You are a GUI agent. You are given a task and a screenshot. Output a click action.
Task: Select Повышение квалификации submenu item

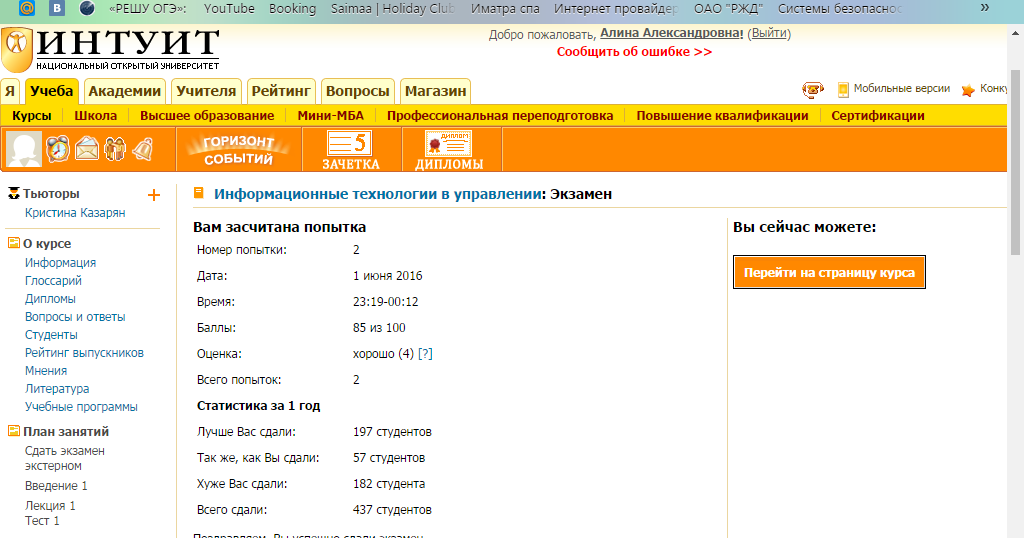722,116
